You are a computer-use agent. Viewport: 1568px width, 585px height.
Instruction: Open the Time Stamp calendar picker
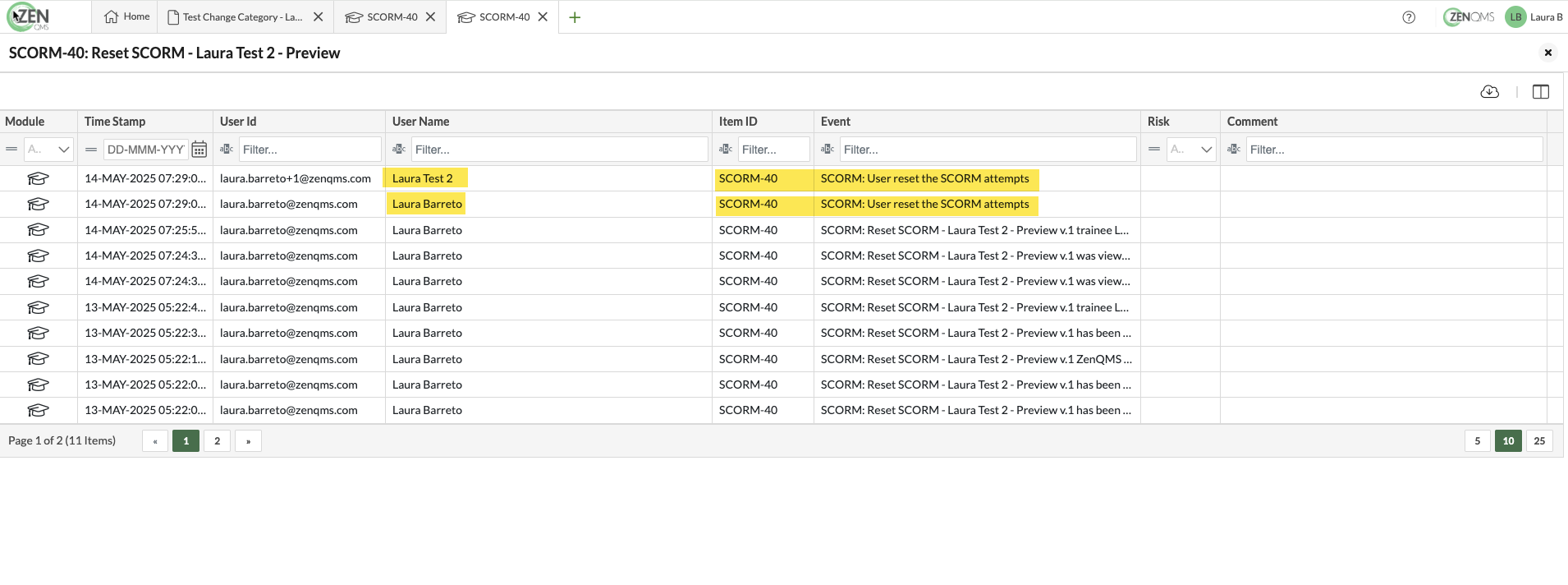tap(199, 150)
